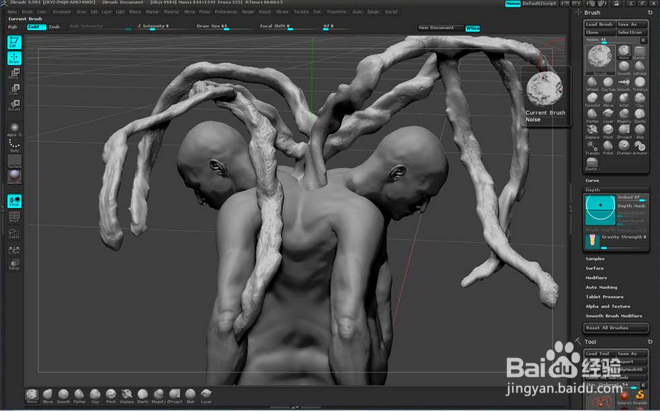Screen dimensions: 660x411
Task: Pick Layer brush in bottom shelf
Action: click(206, 396)
